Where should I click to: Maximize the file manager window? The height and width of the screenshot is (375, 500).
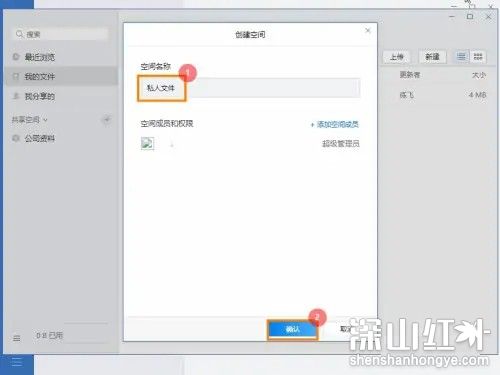[470, 16]
